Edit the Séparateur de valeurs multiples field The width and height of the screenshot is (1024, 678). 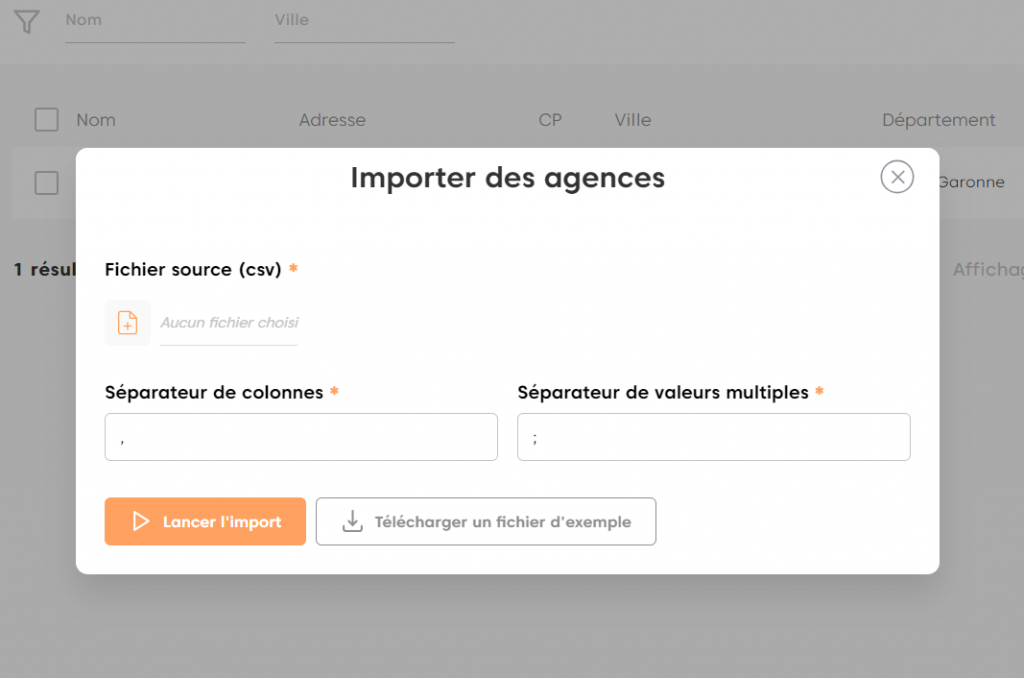coord(713,437)
